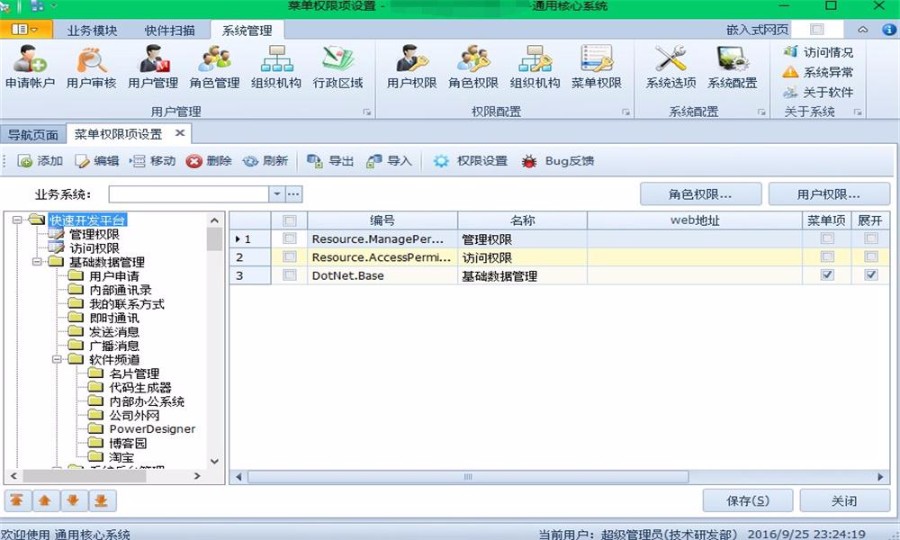Collapse the 快速开发平台 root node
This screenshot has height=540, width=900.
point(17,220)
